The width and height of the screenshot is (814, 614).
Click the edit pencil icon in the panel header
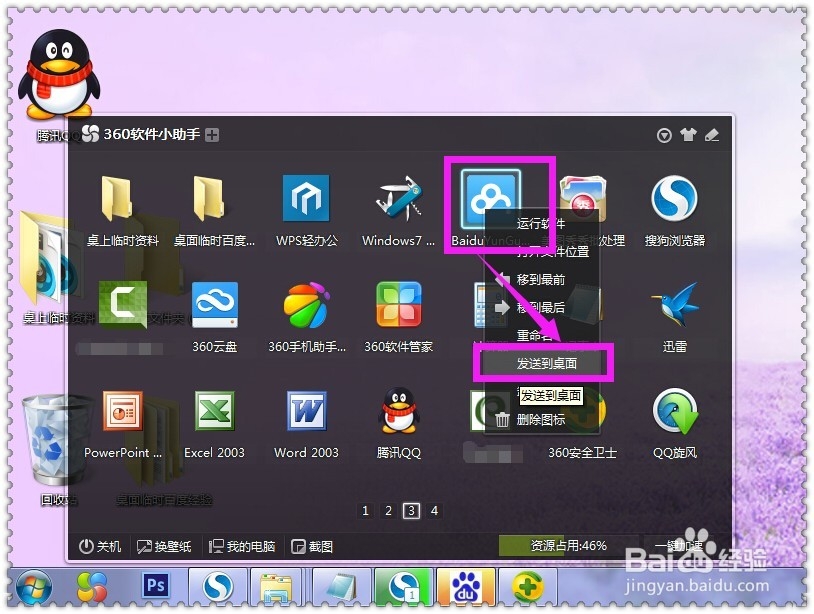pyautogui.click(x=712, y=135)
